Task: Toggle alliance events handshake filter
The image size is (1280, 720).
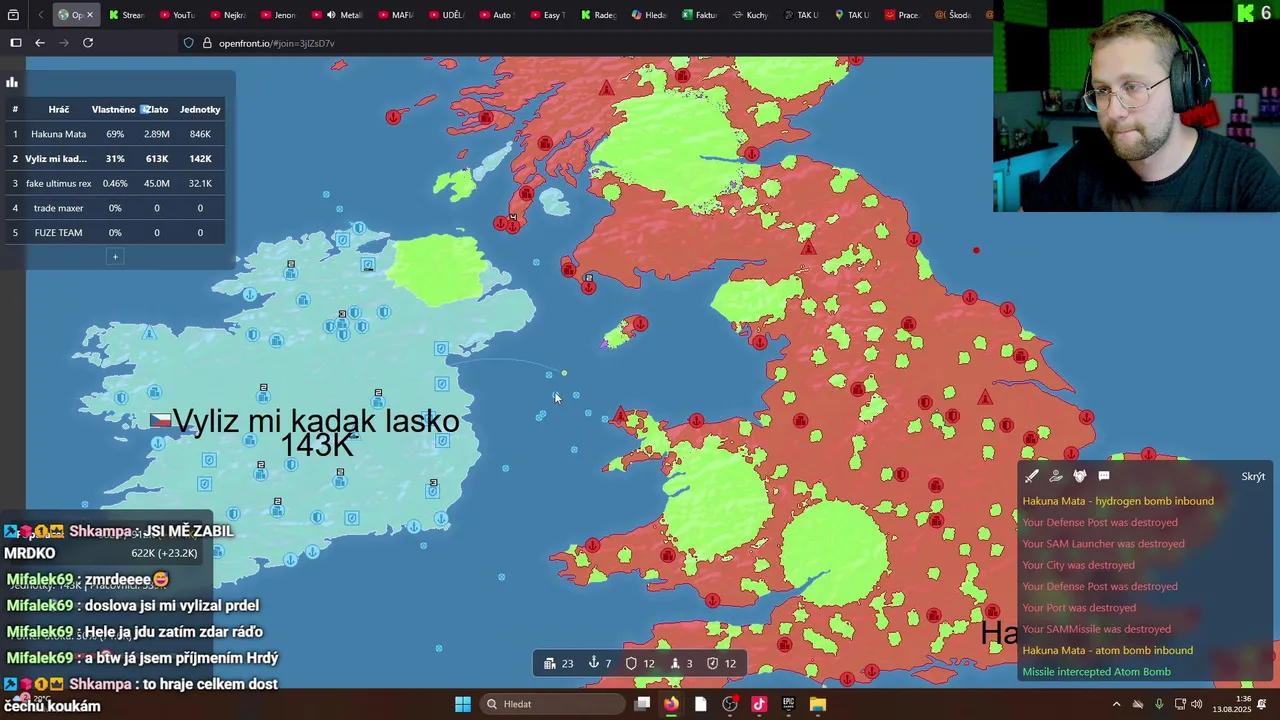Action: pos(1079,476)
